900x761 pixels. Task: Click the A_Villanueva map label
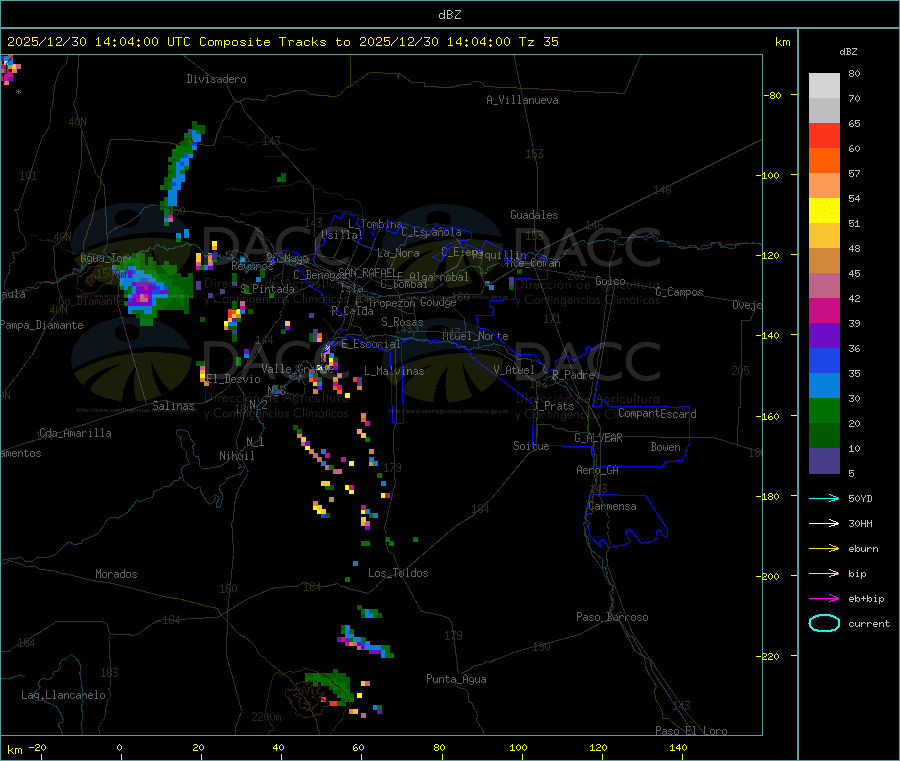(522, 100)
